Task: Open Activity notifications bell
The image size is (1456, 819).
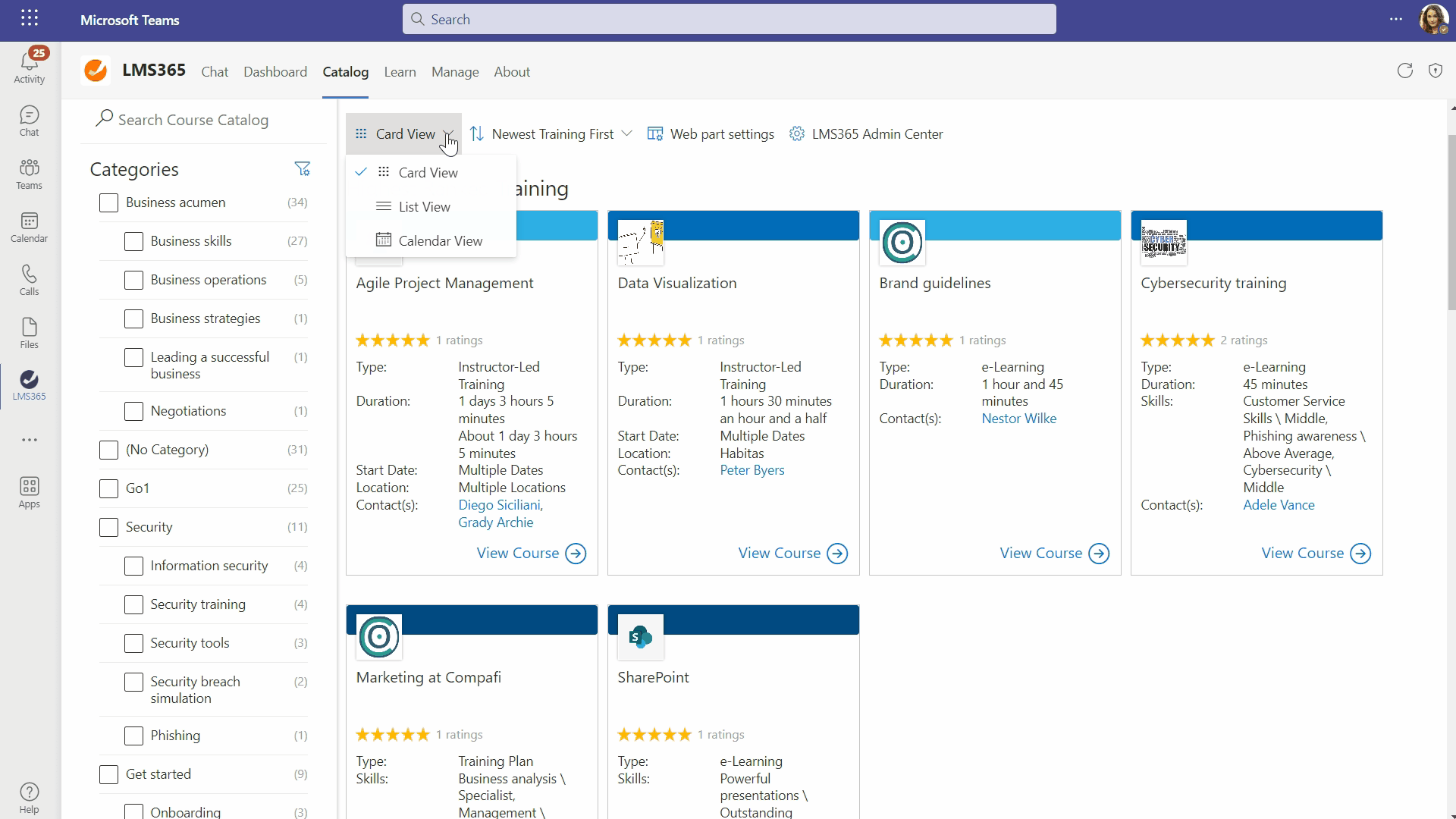Action: coord(30,66)
